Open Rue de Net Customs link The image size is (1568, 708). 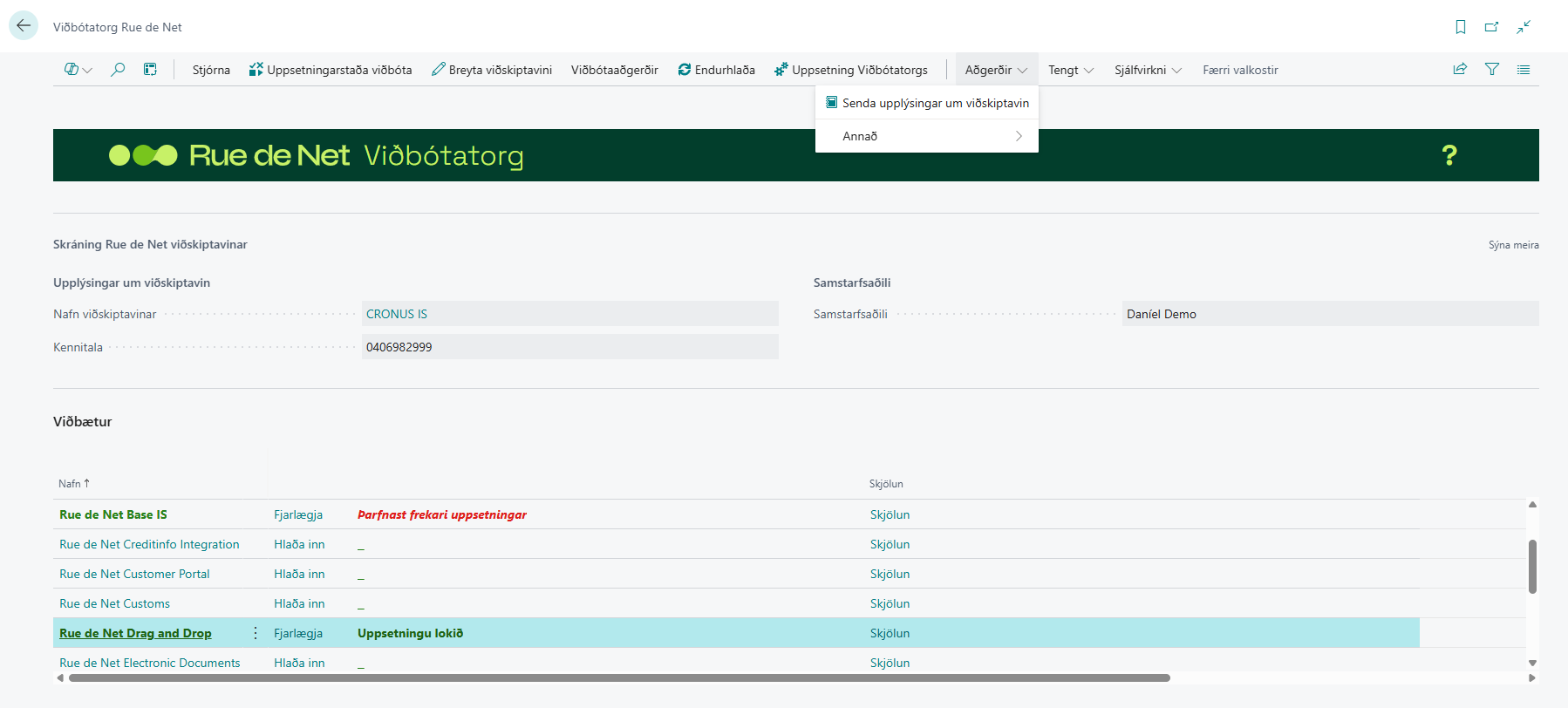click(x=114, y=603)
